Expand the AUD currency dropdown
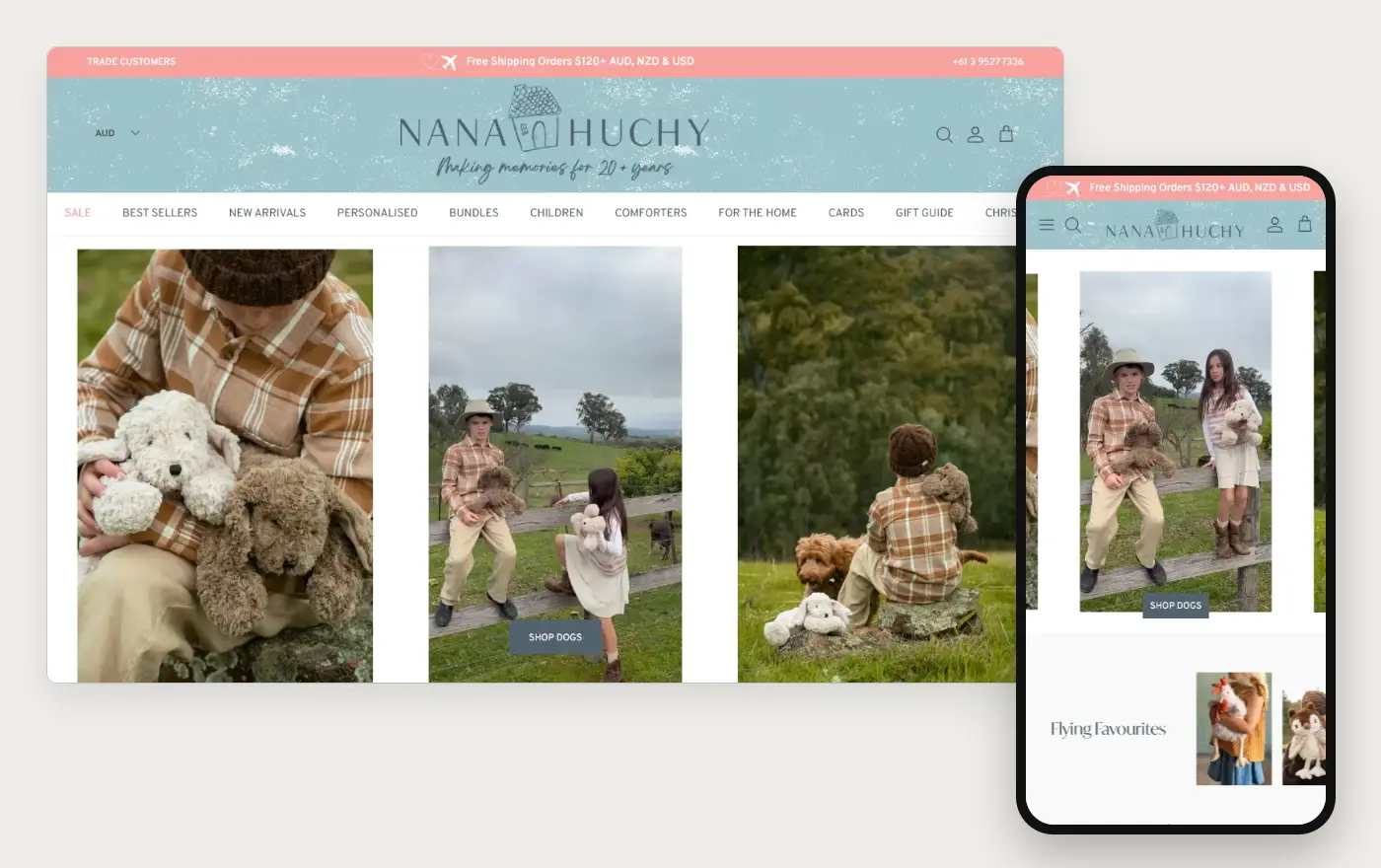This screenshot has width=1381, height=868. click(x=117, y=133)
